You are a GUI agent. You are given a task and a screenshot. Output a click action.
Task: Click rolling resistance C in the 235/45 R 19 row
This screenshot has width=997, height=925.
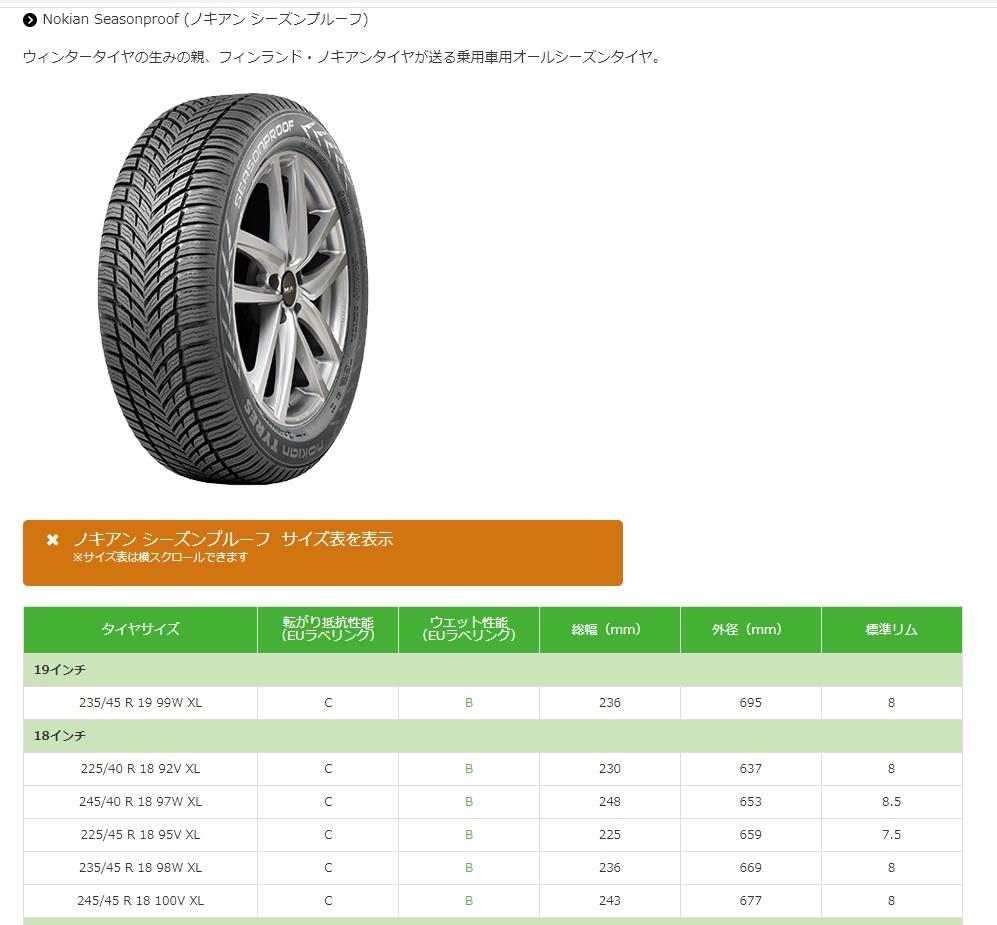[x=328, y=702]
